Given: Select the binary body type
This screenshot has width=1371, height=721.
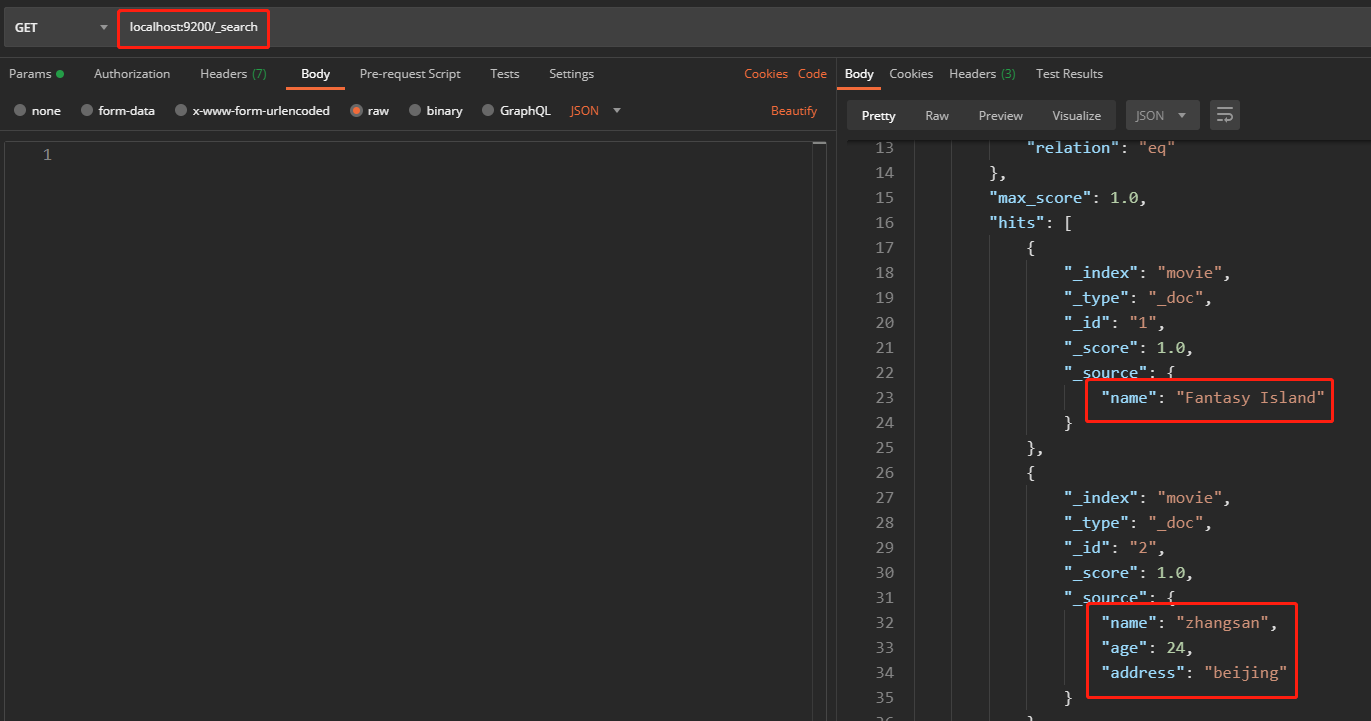Looking at the screenshot, I should coord(436,111).
